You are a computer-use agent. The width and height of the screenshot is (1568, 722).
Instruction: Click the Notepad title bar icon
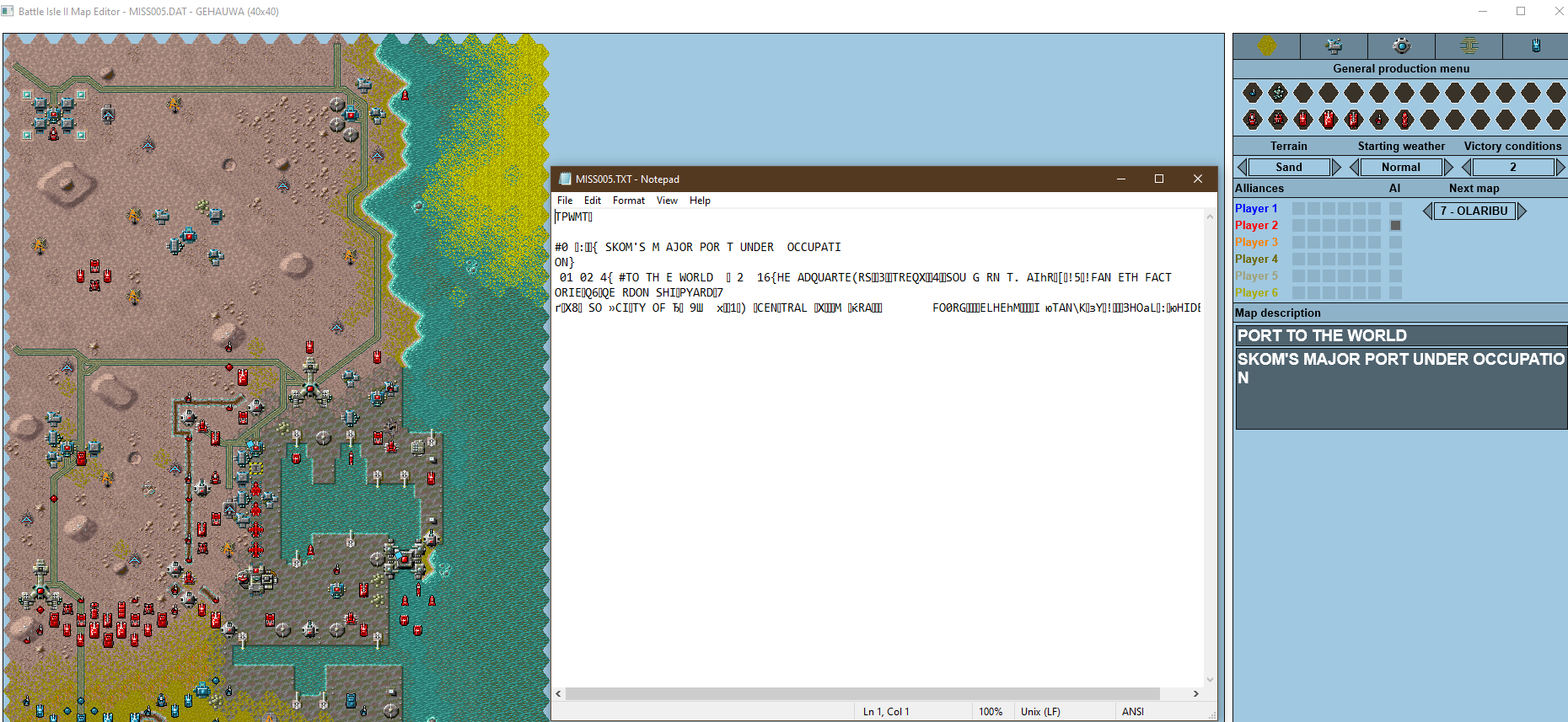pyautogui.click(x=566, y=179)
